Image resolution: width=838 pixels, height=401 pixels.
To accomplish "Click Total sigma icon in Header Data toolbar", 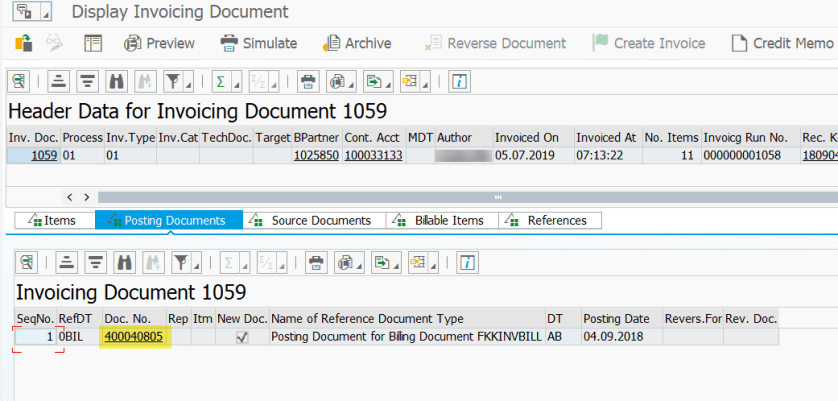I will coord(220,82).
